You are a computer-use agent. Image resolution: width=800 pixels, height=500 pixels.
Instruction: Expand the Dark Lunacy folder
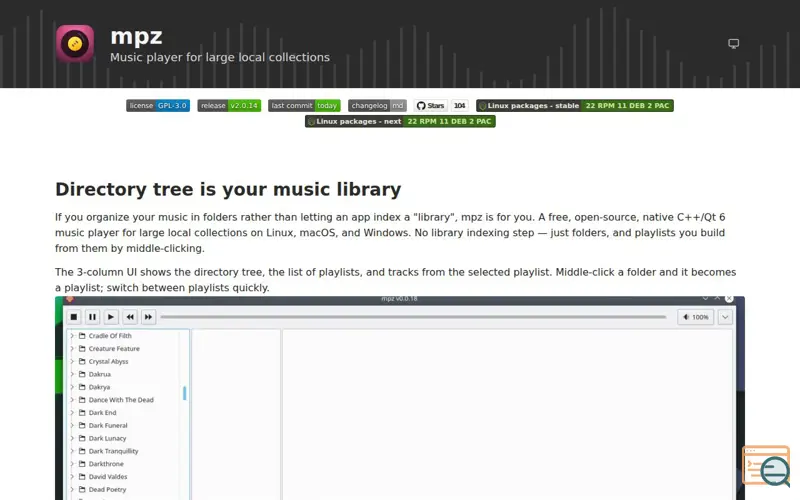(x=72, y=438)
